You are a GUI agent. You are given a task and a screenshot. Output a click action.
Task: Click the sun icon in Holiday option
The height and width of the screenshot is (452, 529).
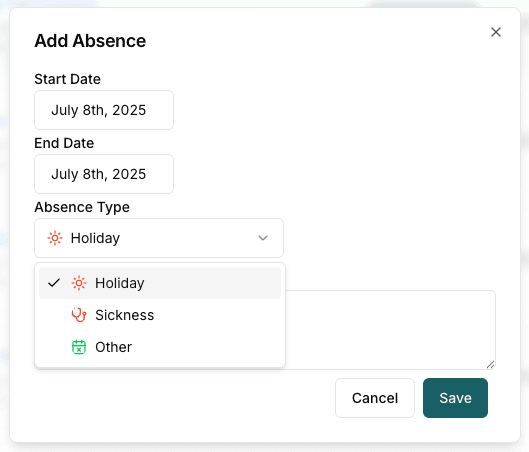coord(79,283)
